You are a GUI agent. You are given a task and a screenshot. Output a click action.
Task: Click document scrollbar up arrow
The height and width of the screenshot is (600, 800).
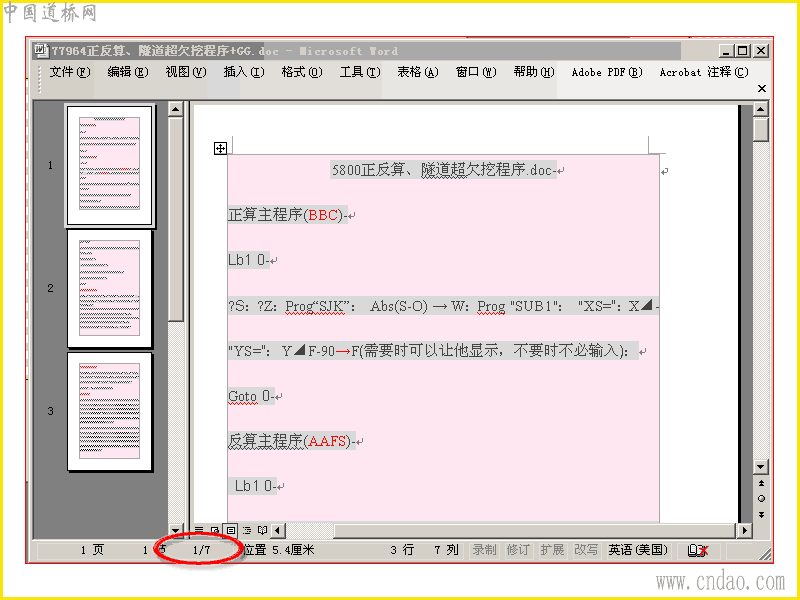(x=761, y=109)
